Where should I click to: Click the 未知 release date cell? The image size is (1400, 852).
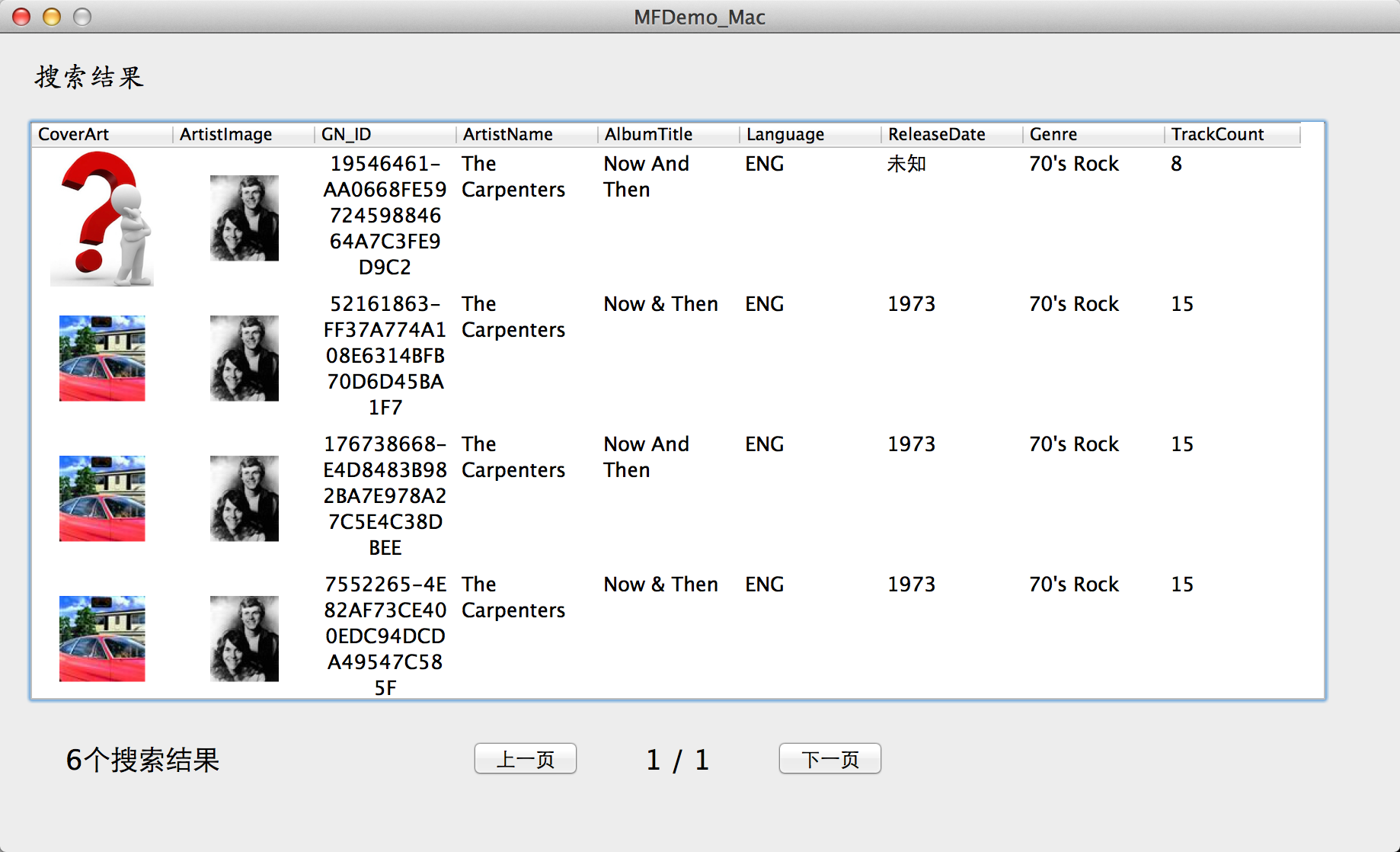pos(906,164)
